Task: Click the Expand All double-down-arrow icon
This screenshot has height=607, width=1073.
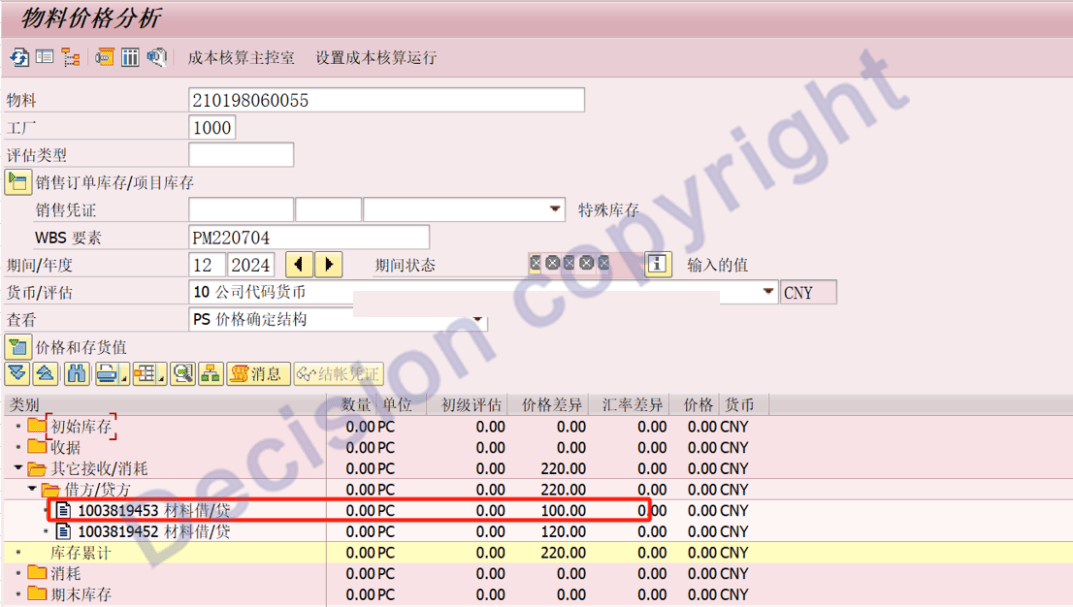Action: click(x=17, y=374)
